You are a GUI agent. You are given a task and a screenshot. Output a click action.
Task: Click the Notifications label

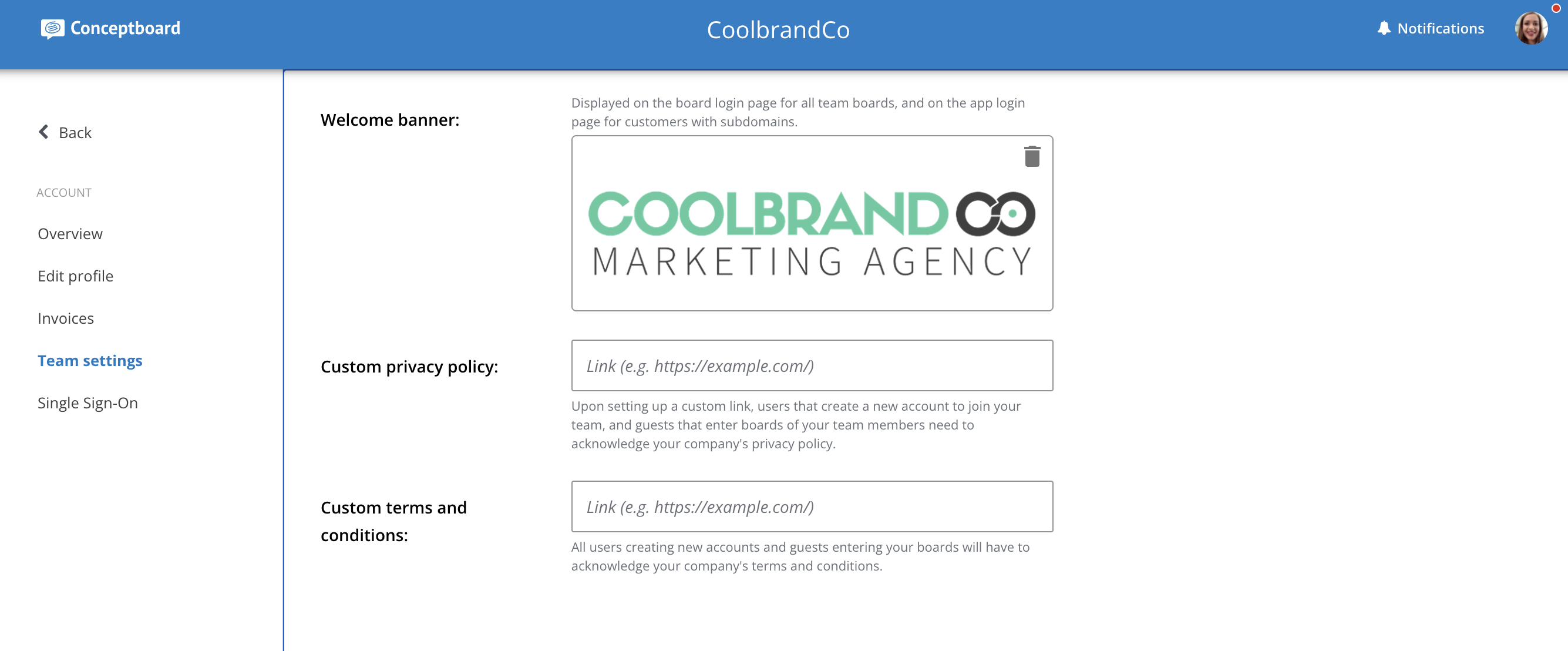[x=1440, y=28]
